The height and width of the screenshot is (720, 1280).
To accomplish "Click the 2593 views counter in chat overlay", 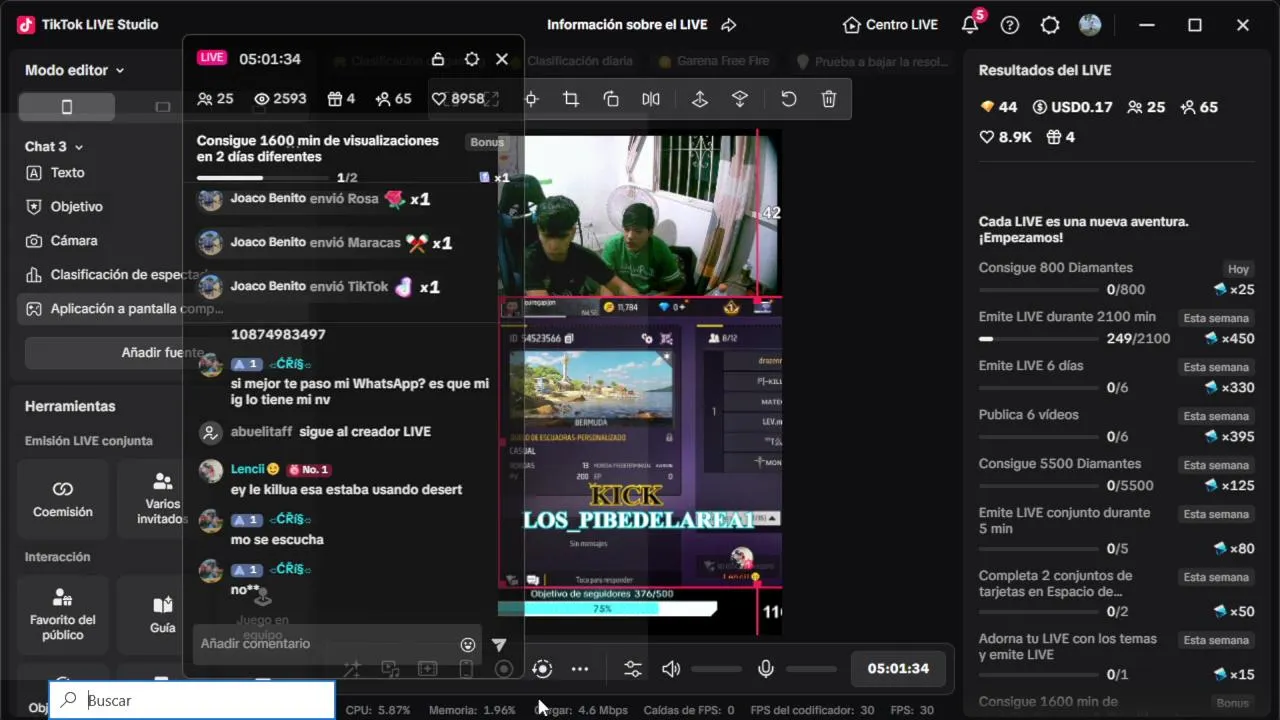I will click(x=280, y=99).
